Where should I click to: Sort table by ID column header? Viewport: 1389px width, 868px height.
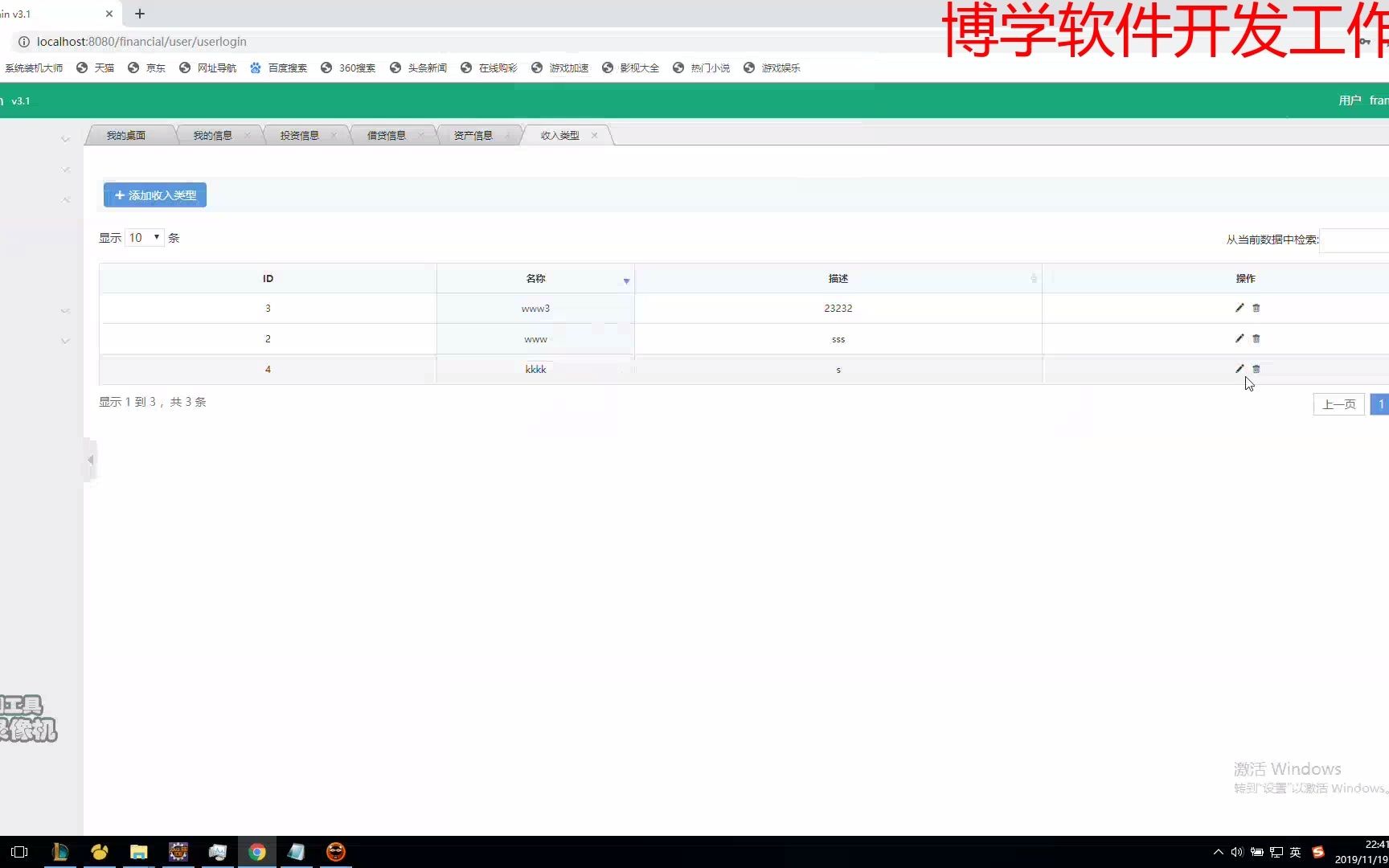click(x=268, y=278)
